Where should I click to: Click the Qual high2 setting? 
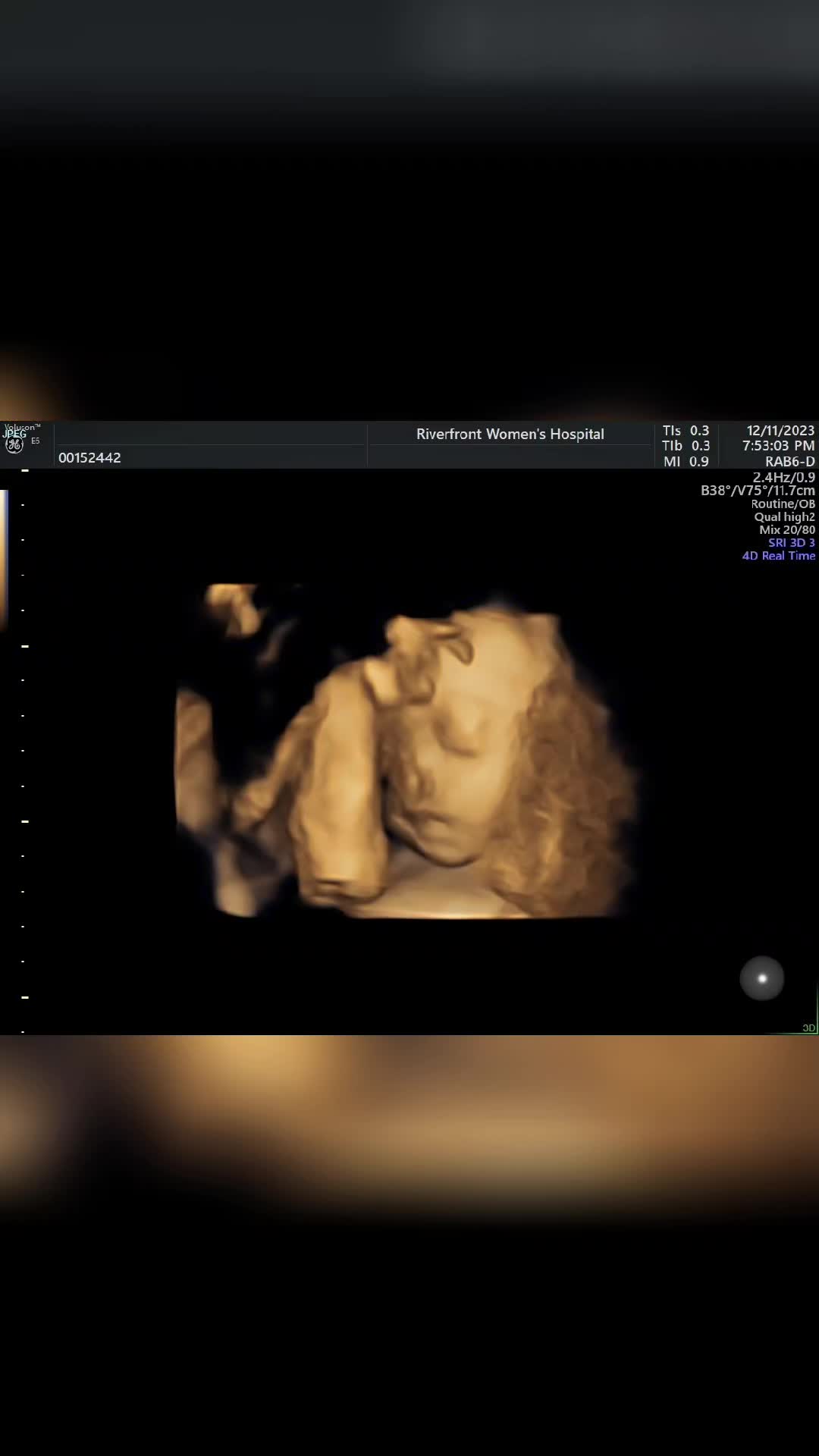coord(785,516)
